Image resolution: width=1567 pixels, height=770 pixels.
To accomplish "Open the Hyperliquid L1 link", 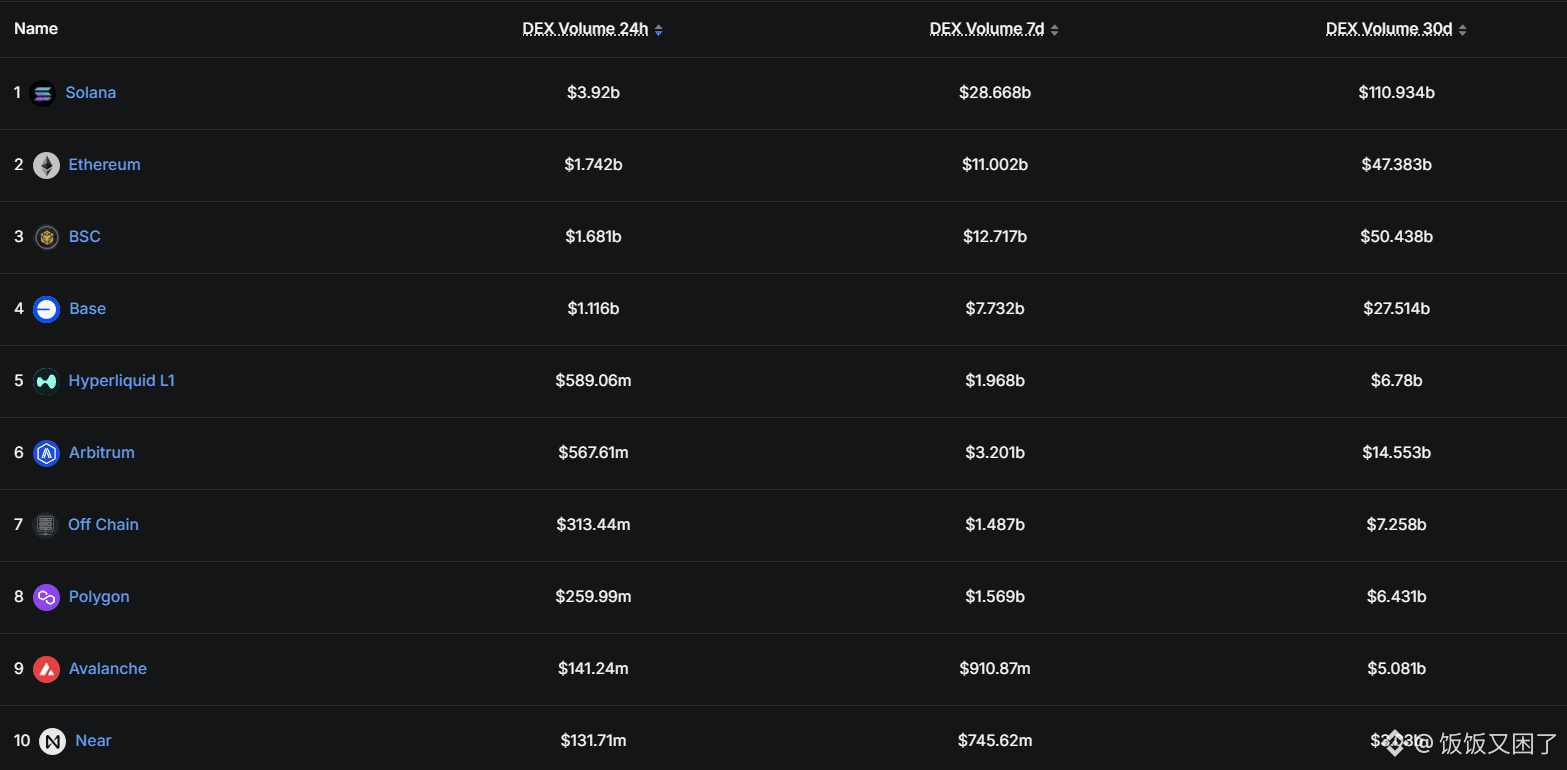I will click(x=121, y=381).
